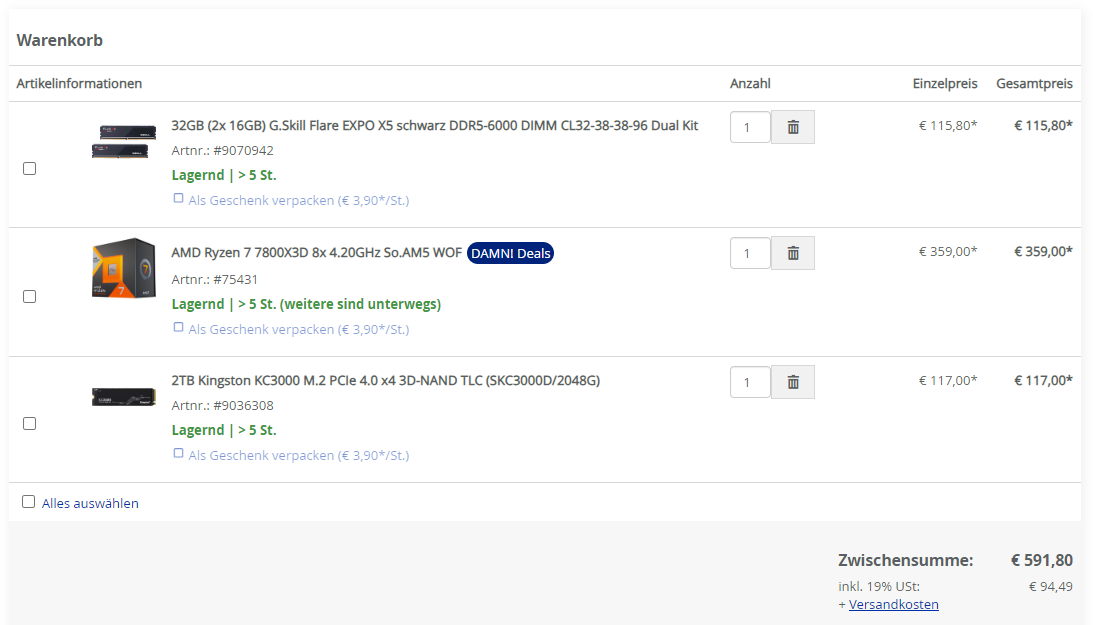This screenshot has height=625, width=1093.
Task: Click quantity field of Kingston KC3000 SSD
Action: (750, 382)
